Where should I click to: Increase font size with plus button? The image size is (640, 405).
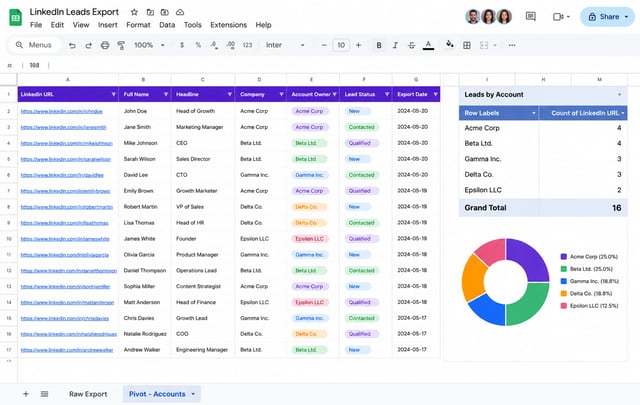click(x=358, y=45)
